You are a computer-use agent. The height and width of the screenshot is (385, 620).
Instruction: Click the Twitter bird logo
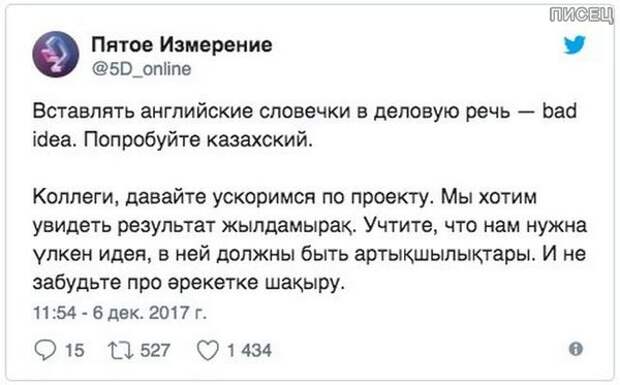(x=575, y=45)
